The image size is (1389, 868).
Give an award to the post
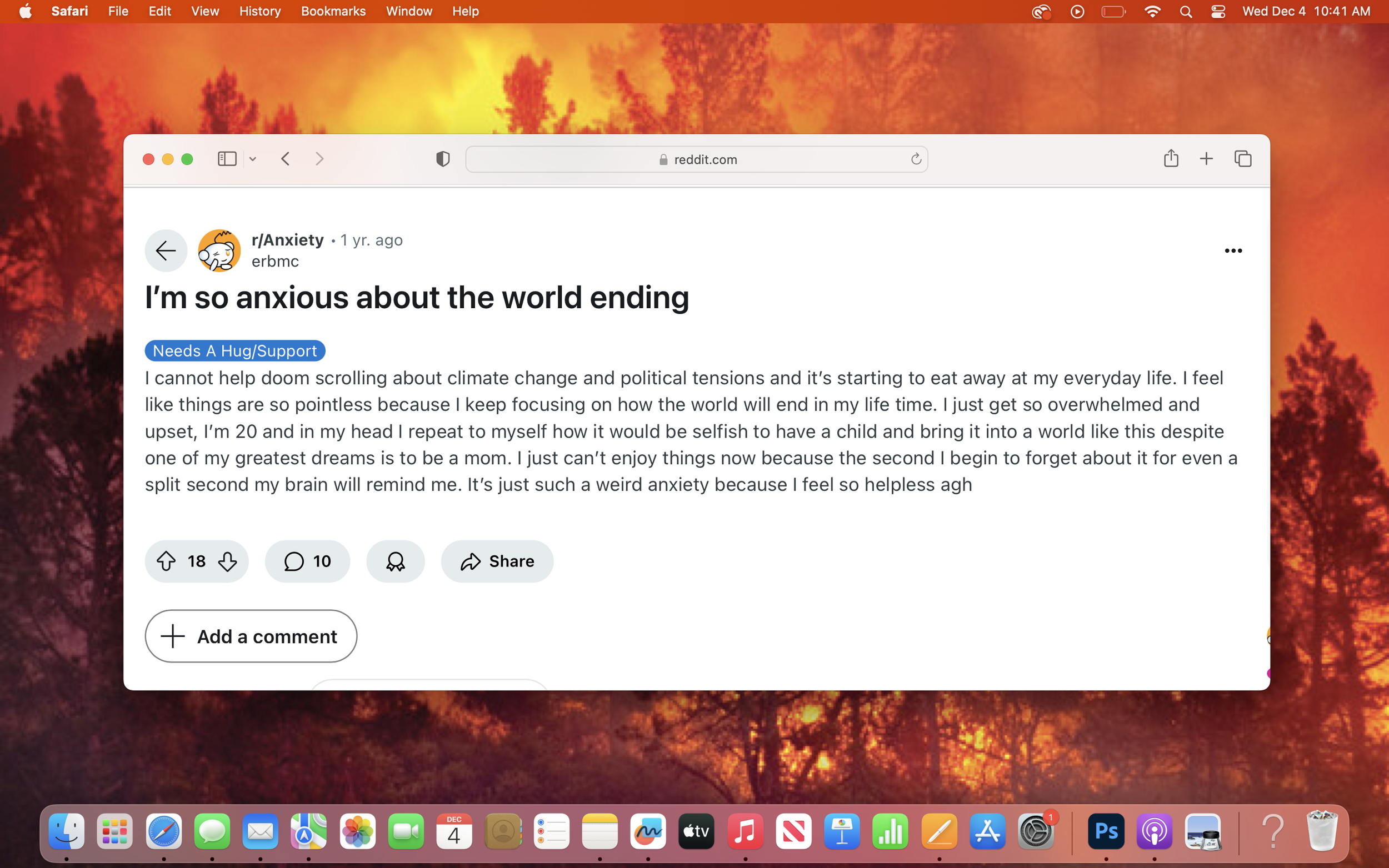coord(395,561)
